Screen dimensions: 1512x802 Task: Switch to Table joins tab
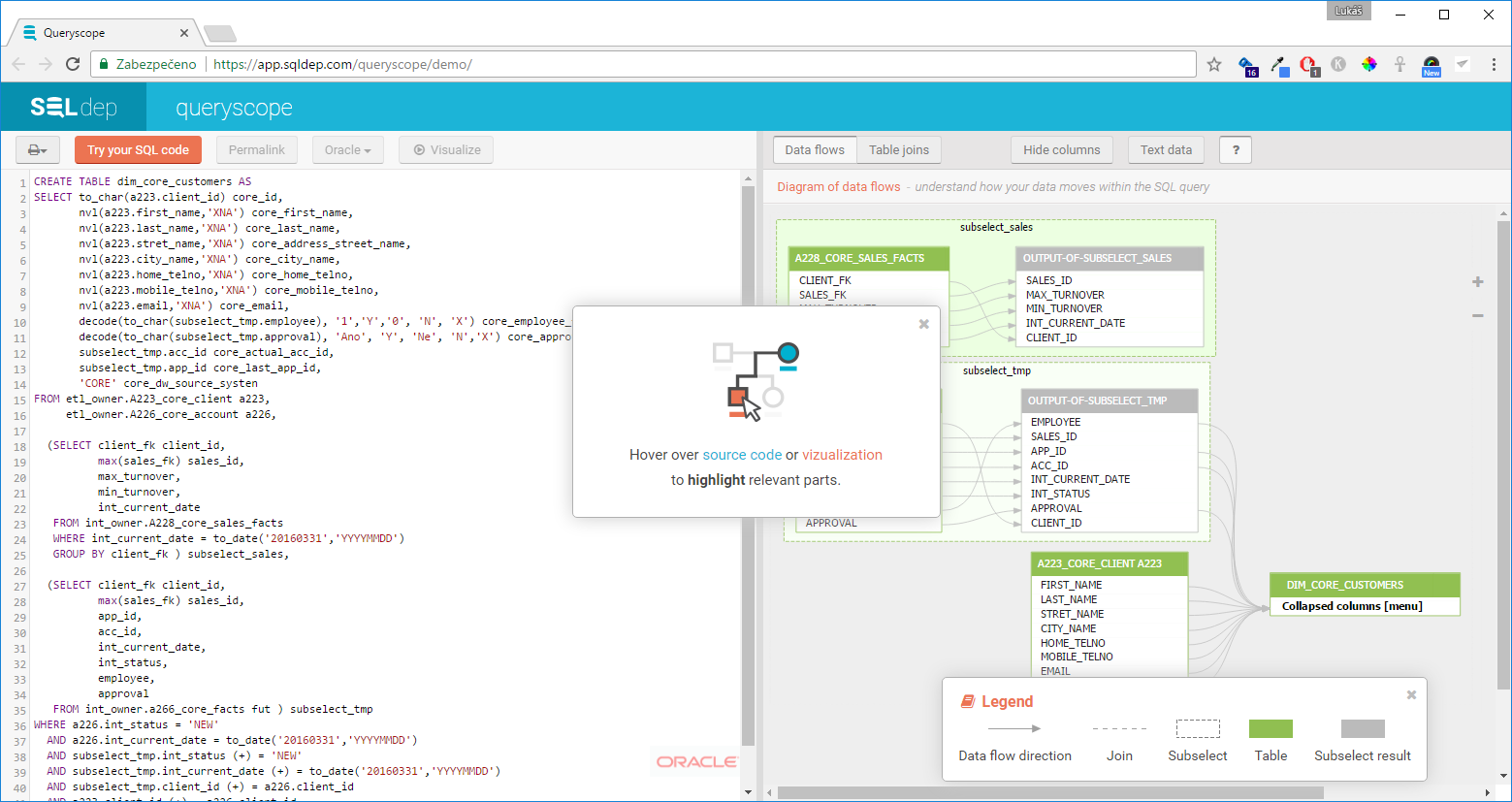(899, 150)
